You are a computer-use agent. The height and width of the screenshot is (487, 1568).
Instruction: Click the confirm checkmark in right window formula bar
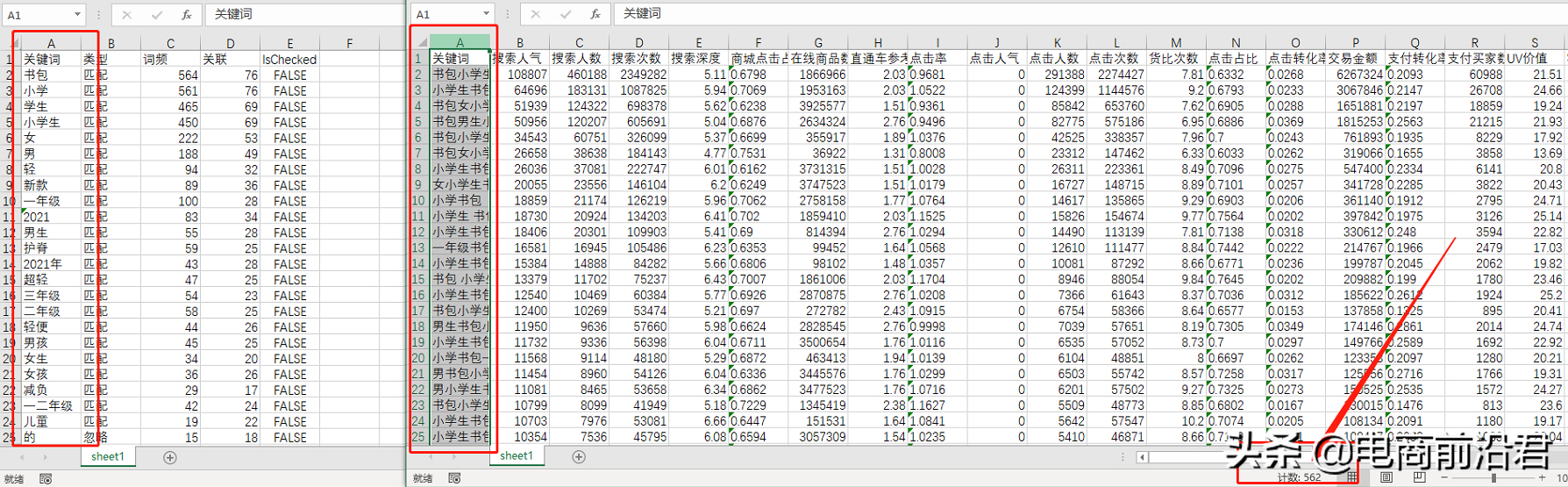click(x=566, y=14)
